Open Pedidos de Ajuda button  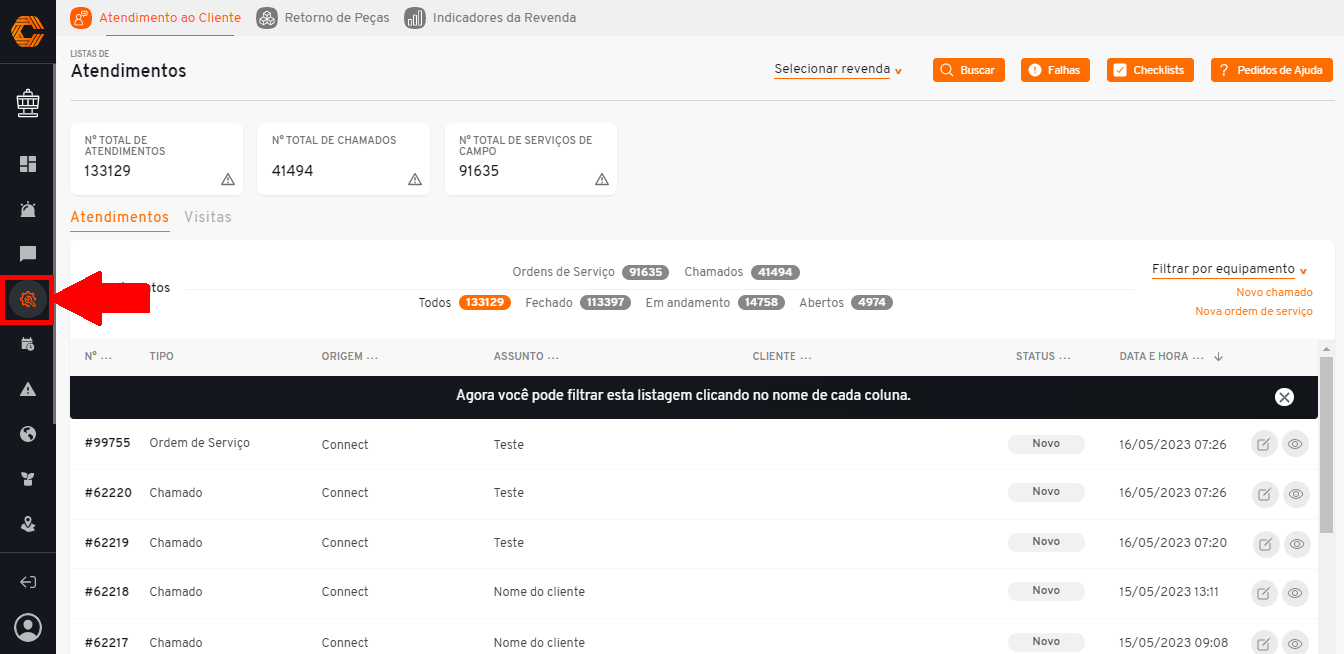click(1272, 70)
